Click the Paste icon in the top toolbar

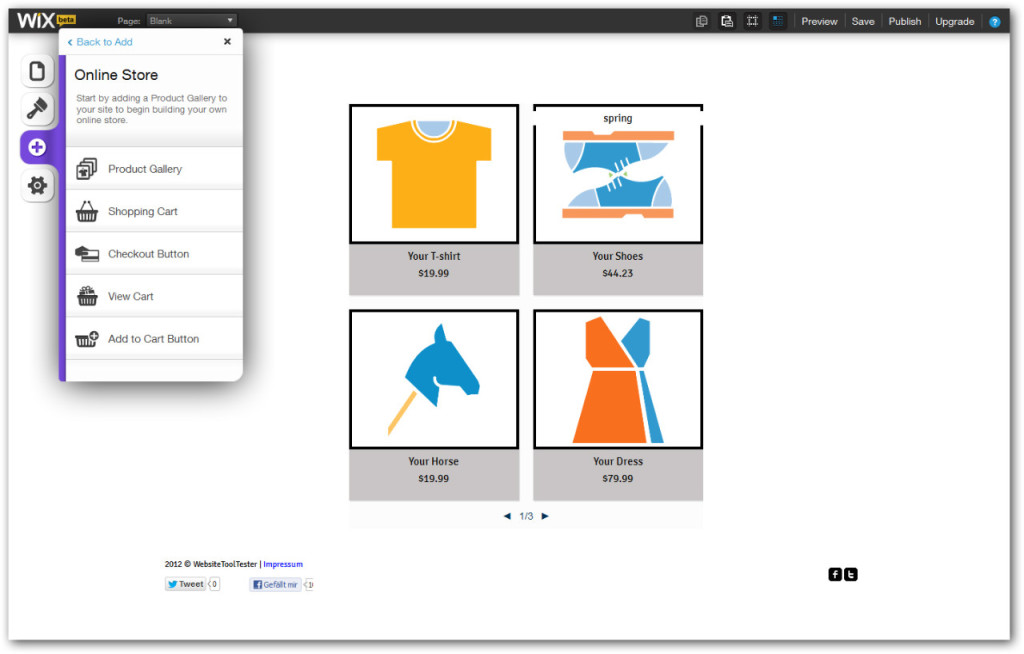727,21
